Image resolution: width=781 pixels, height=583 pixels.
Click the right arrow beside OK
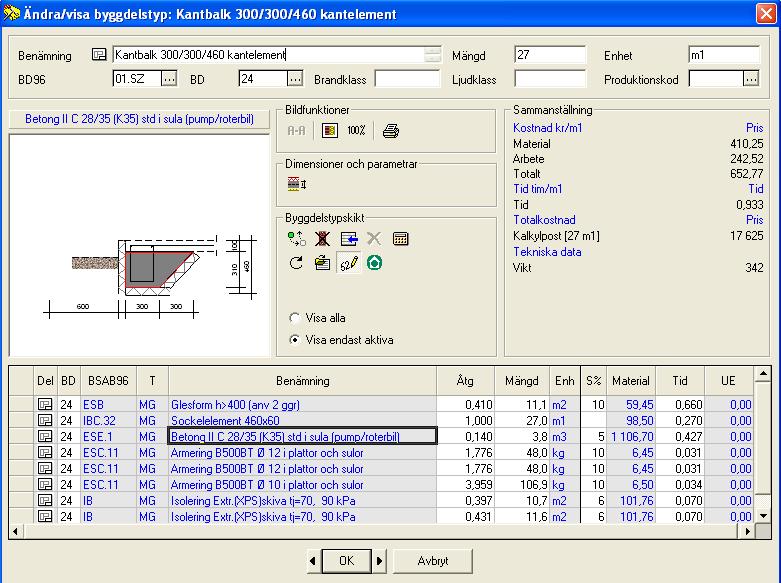[x=380, y=561]
